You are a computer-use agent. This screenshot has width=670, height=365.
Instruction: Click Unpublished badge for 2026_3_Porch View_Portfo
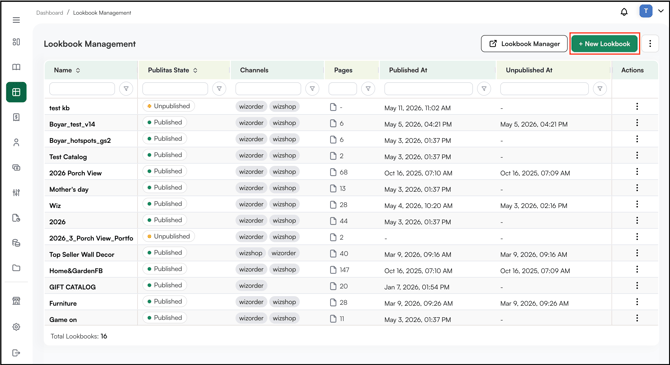(x=168, y=236)
